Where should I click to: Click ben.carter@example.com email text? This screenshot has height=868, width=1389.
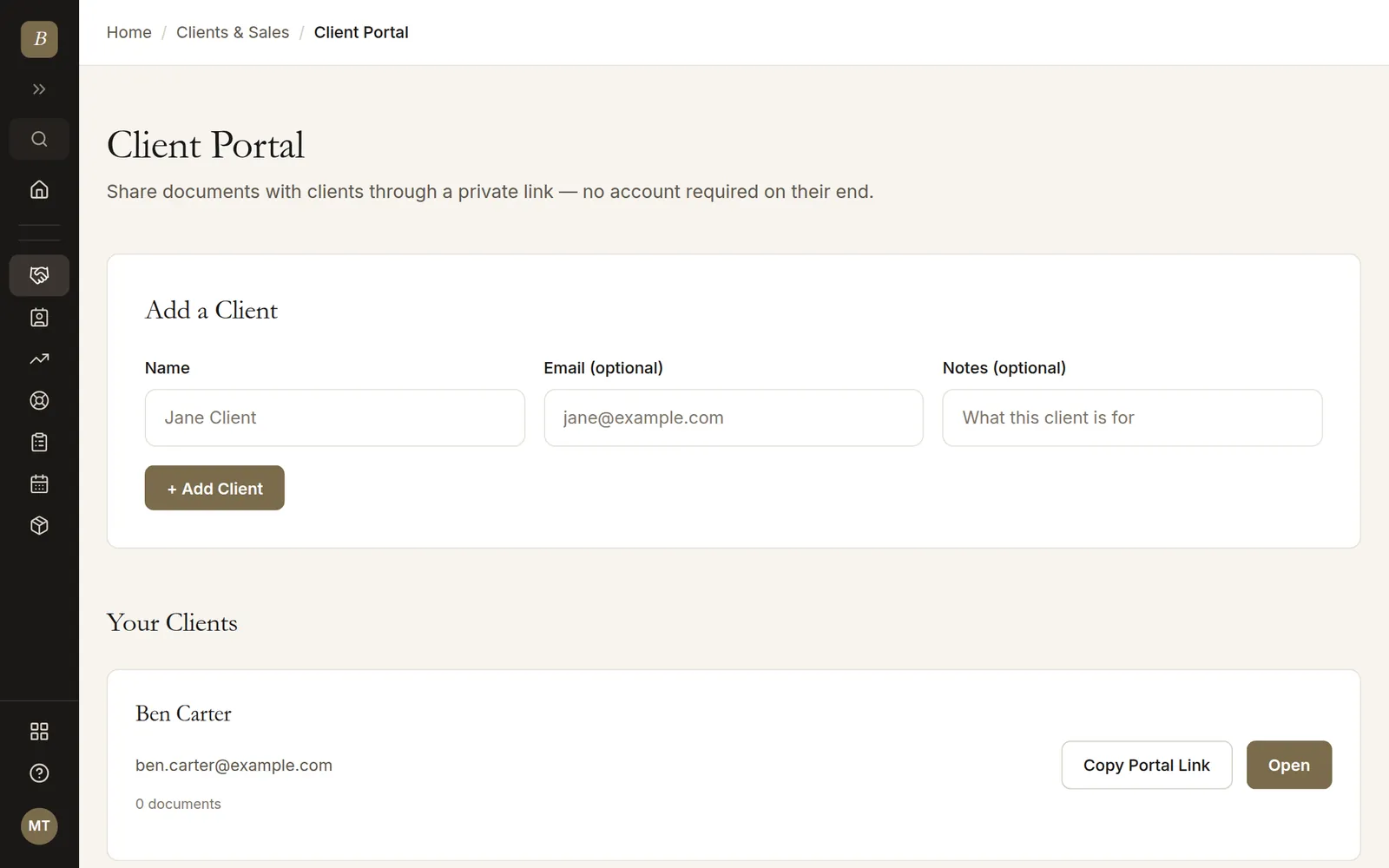[x=234, y=766]
